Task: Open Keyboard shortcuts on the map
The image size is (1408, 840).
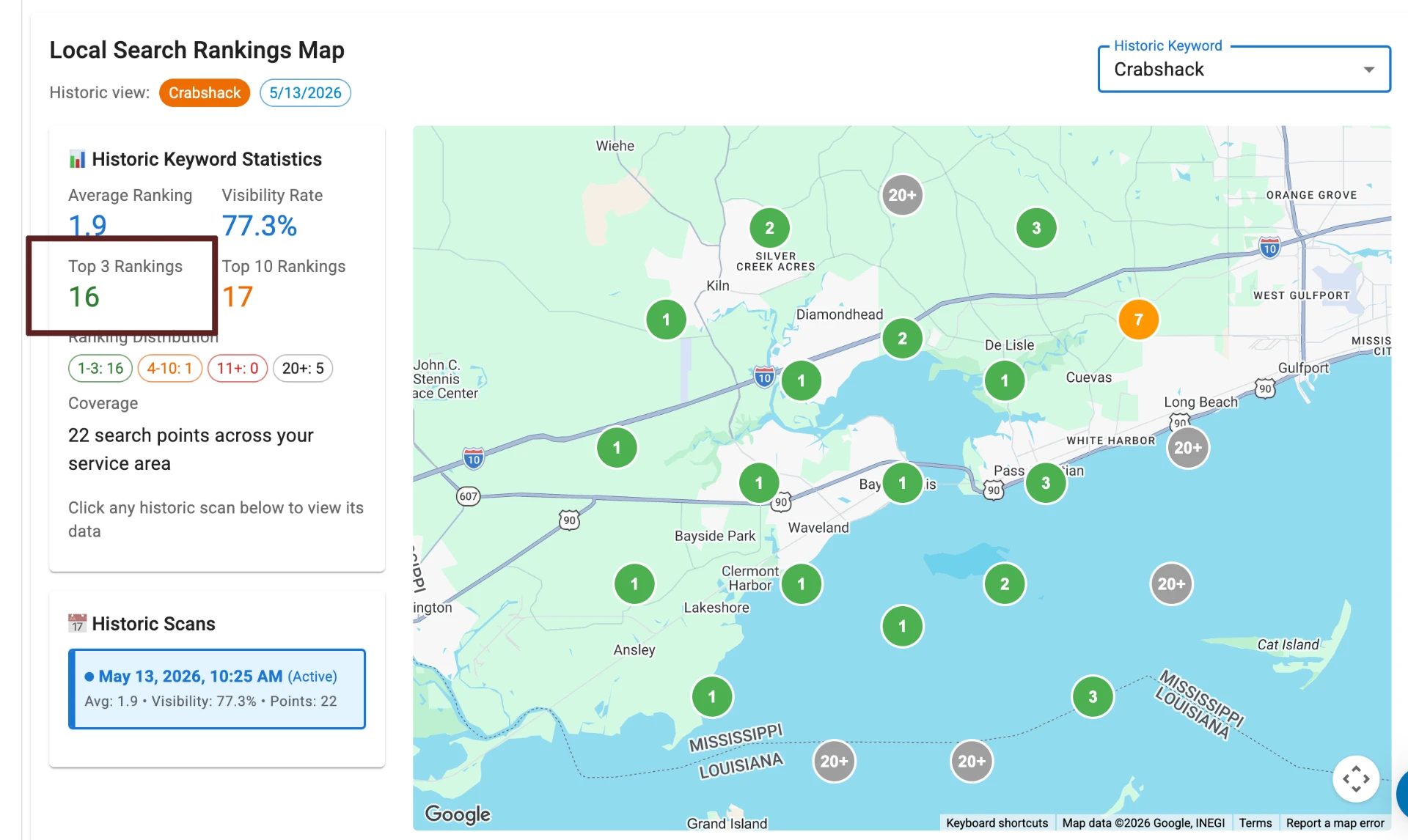Action: [x=997, y=823]
